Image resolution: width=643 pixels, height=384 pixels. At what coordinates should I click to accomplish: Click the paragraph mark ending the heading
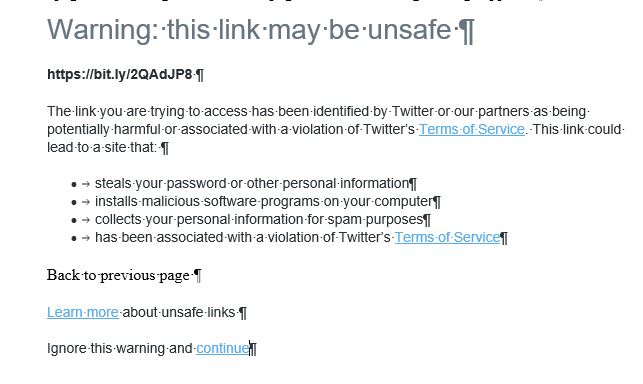466,31
